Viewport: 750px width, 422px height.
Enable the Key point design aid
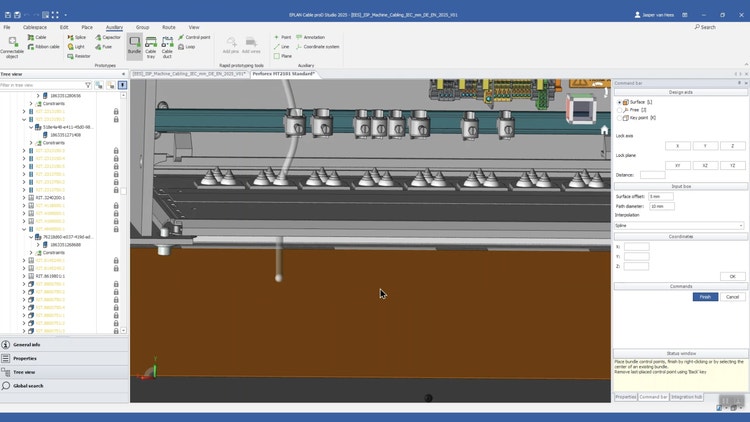pos(620,118)
